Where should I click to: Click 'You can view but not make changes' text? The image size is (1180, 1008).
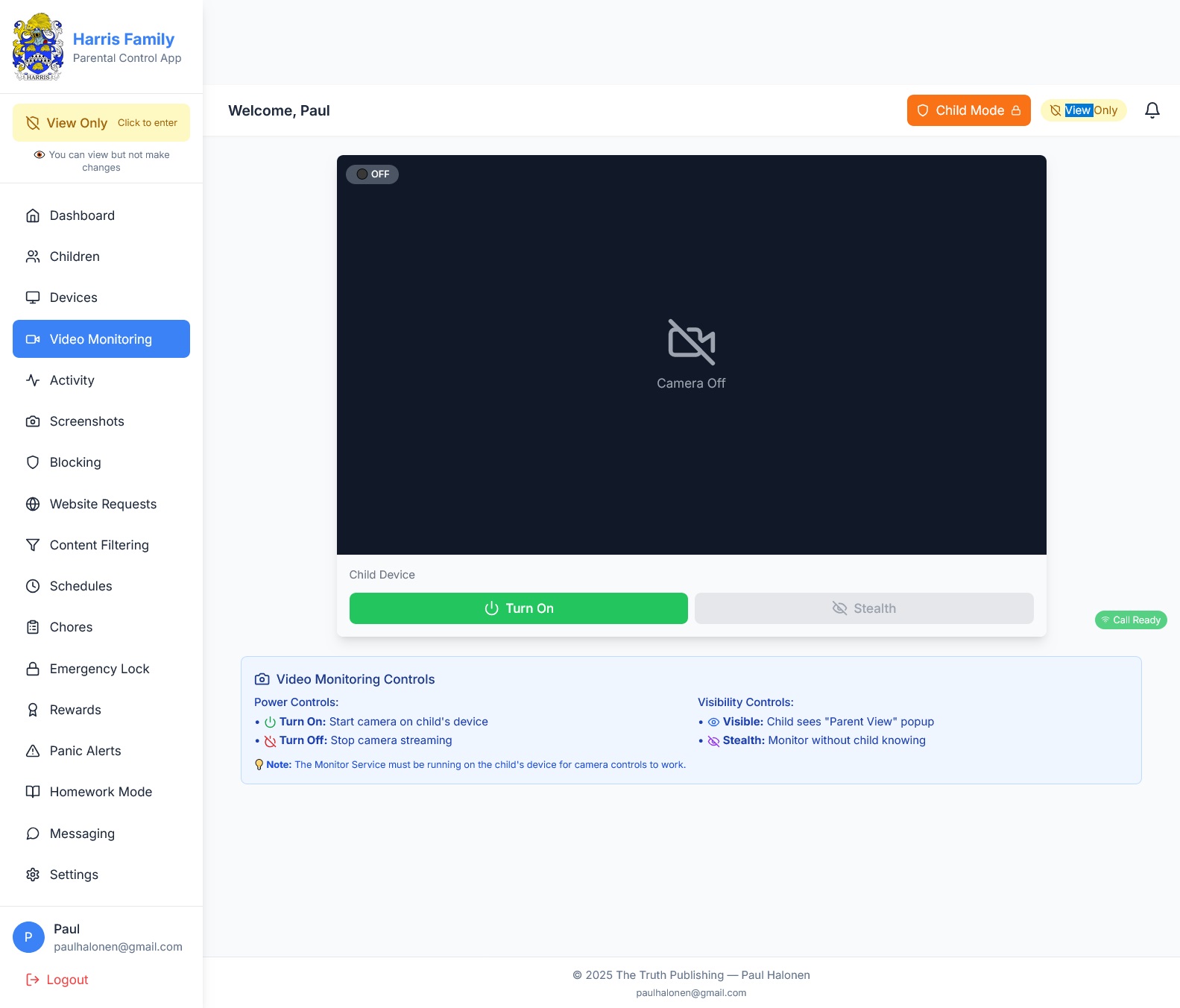[102, 161]
